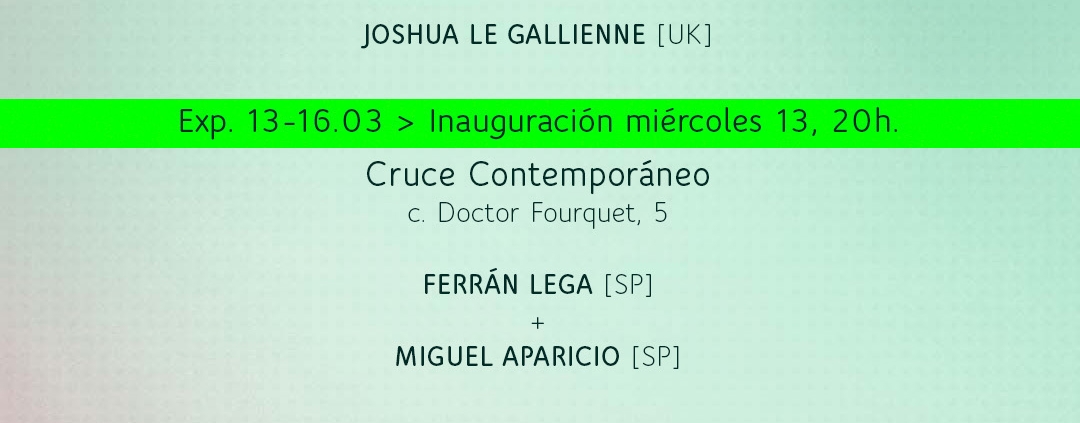Screen dimensions: 1080x423
Task: Click the > arrow symbol in the banner
Action: click(406, 124)
